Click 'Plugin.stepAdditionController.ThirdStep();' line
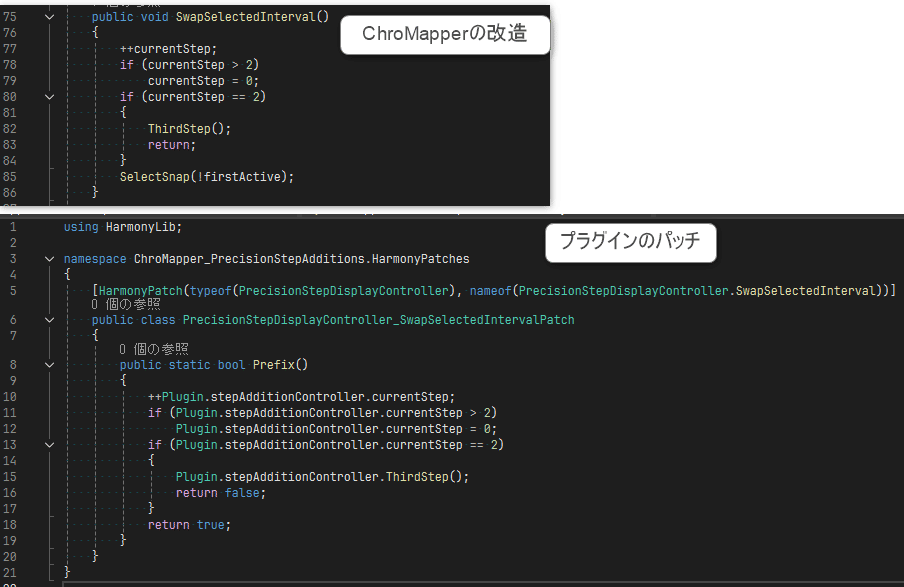 click(322, 477)
